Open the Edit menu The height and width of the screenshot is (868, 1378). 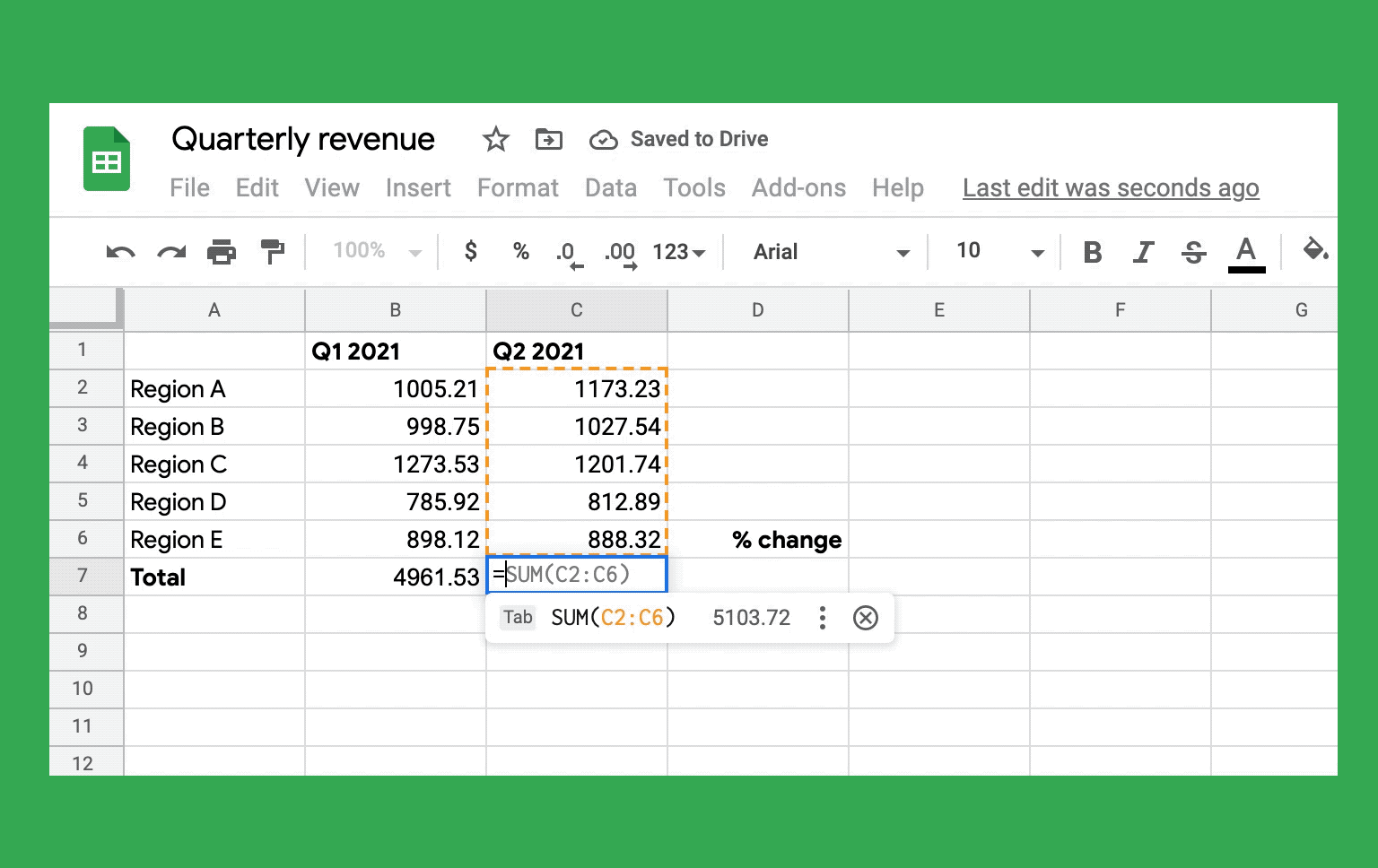pyautogui.click(x=257, y=187)
